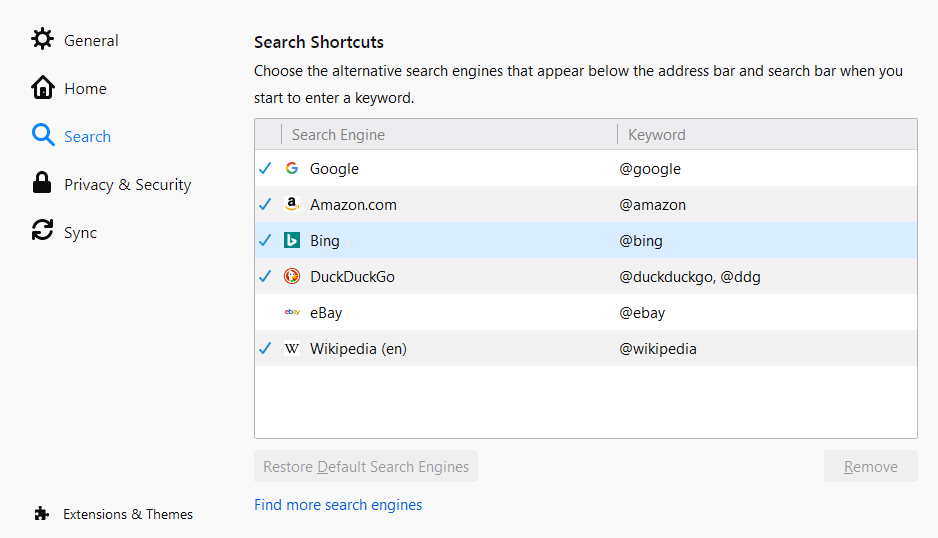Screen dimensions: 938x538
Task: Open Extensions & Themes
Action: click(x=128, y=514)
